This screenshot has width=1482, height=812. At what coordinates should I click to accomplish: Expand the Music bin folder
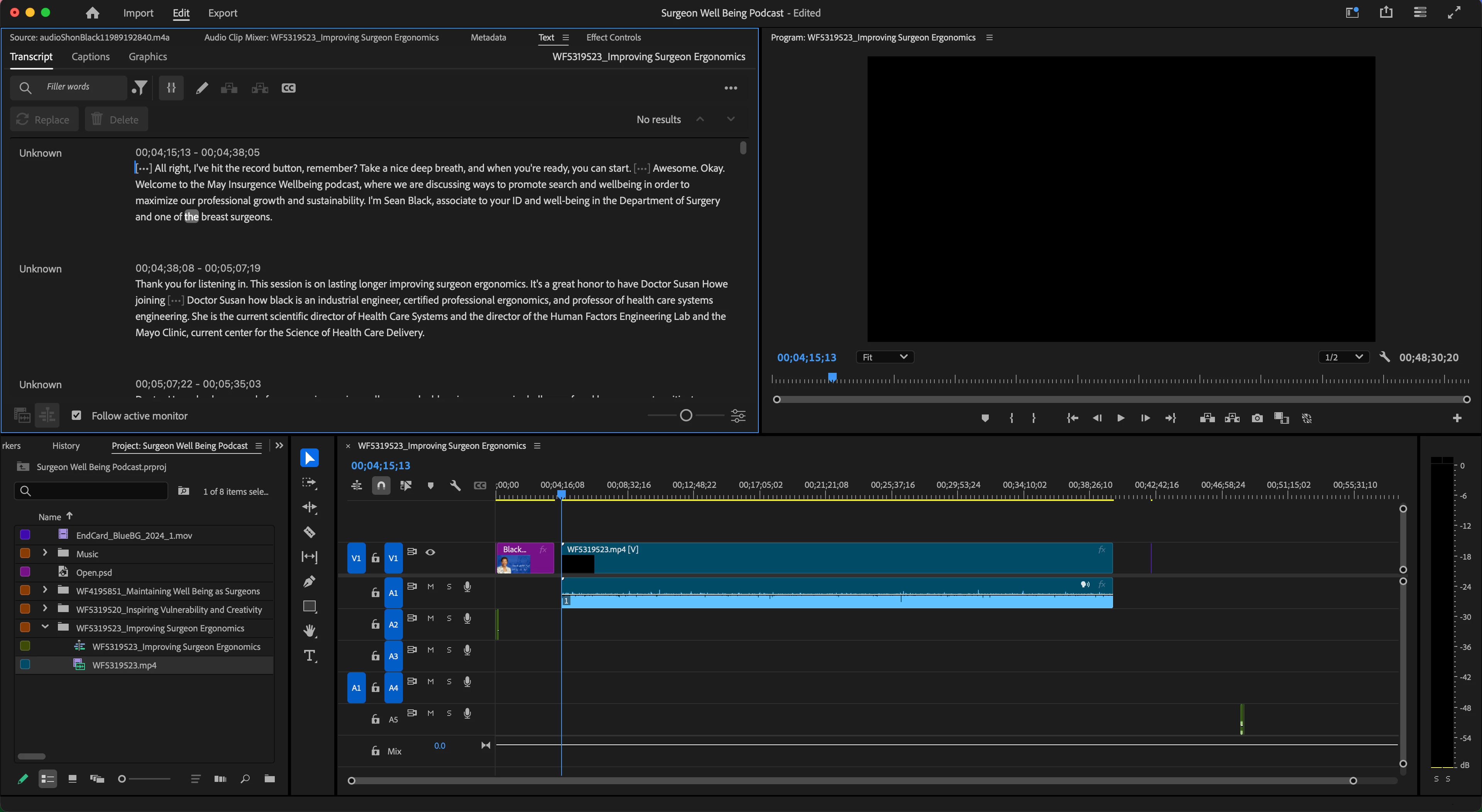(x=45, y=553)
